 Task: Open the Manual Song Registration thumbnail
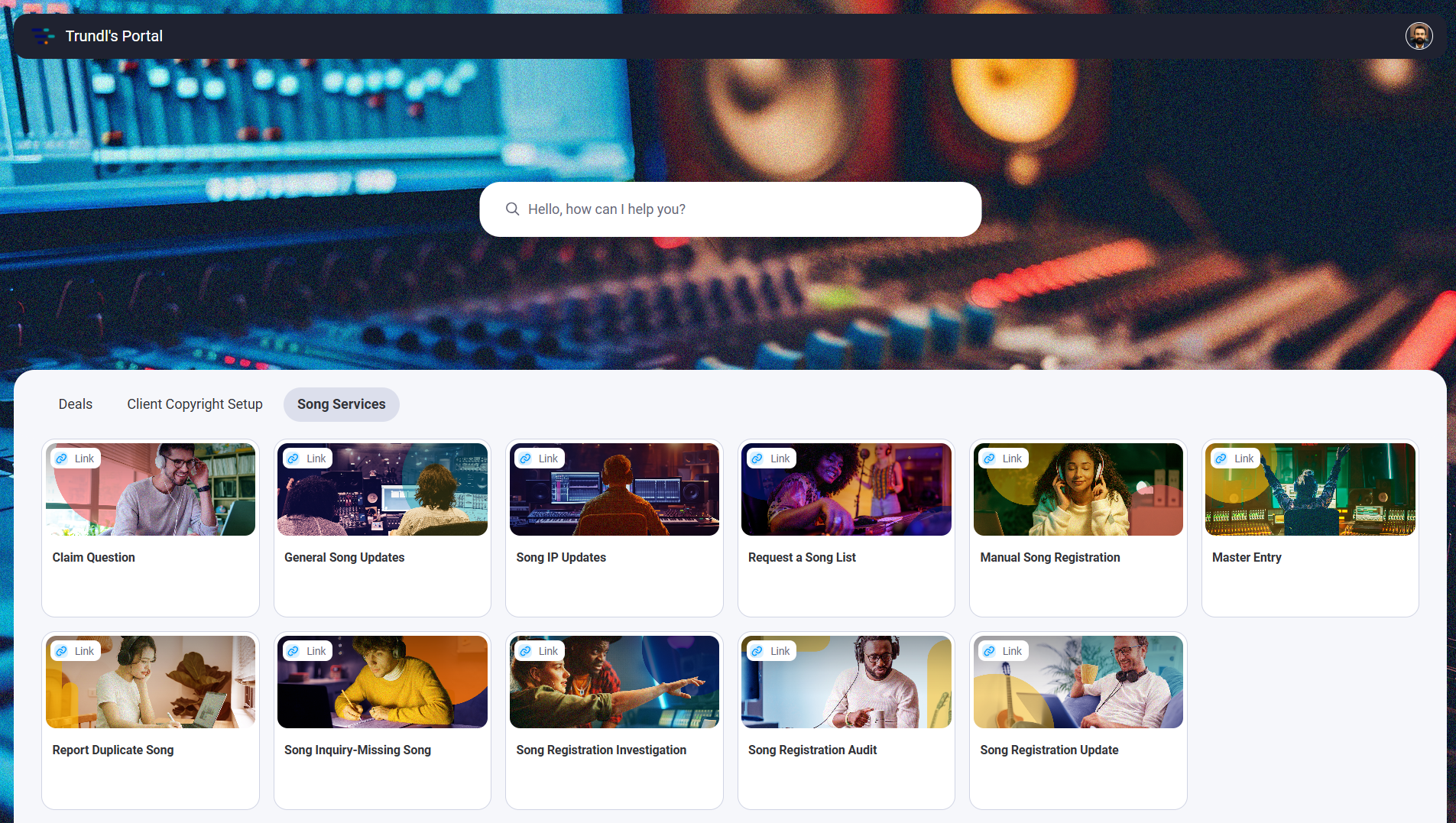click(x=1078, y=489)
